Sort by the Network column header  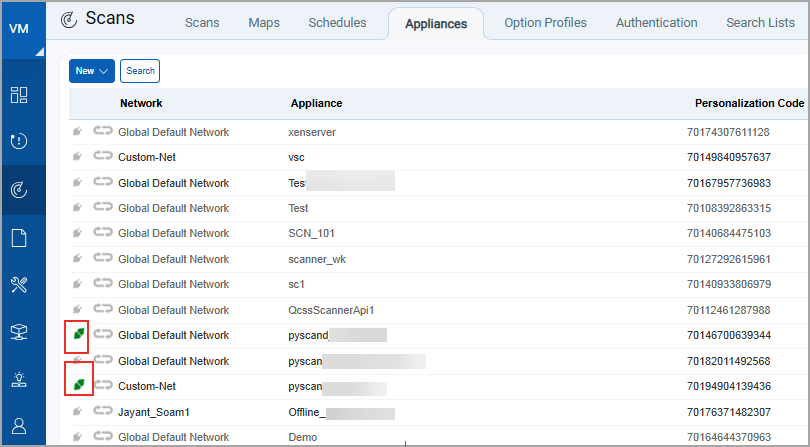pos(141,103)
